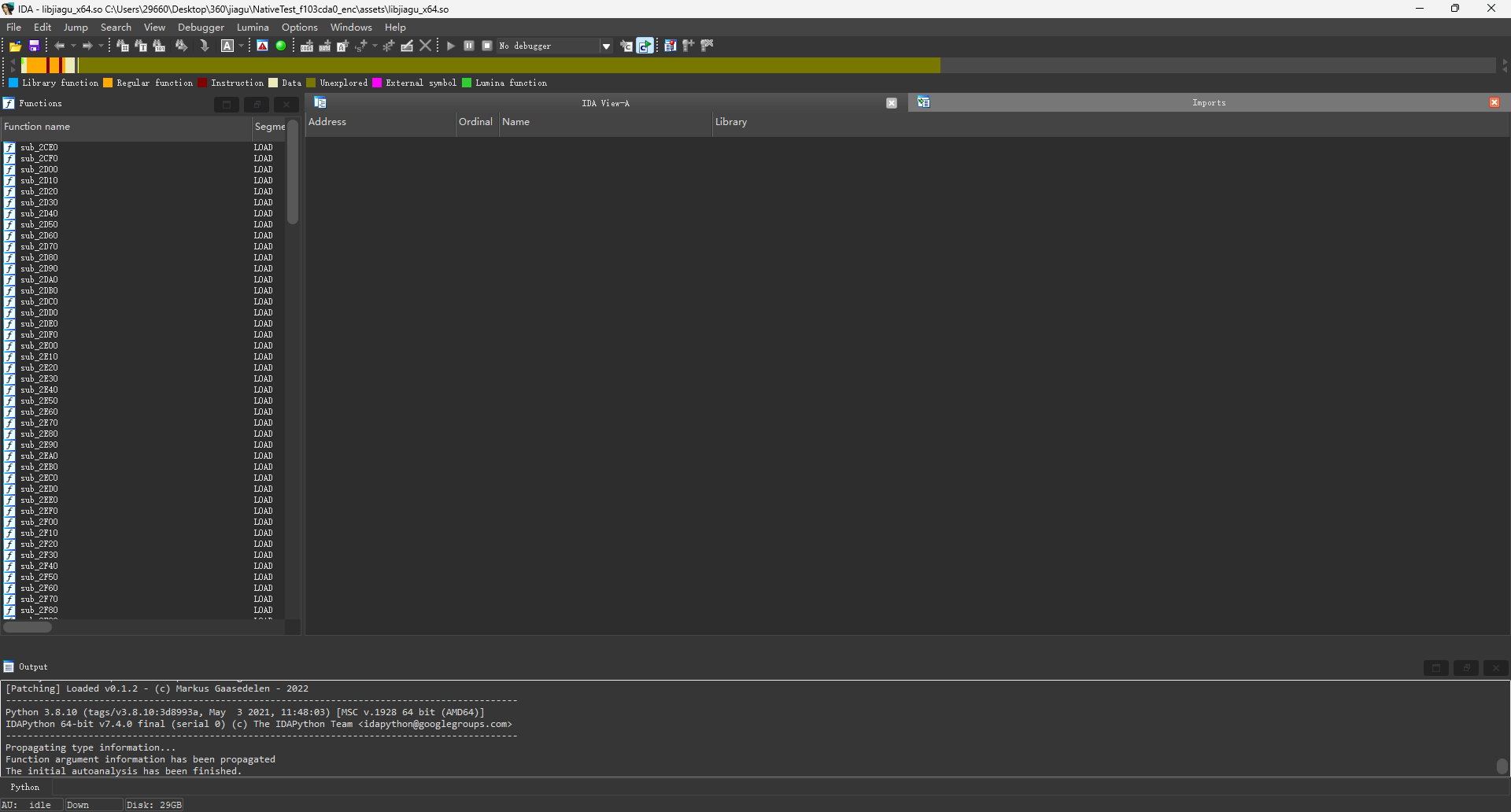The image size is (1511, 812).
Task: Open the Windows menu
Action: (x=351, y=27)
